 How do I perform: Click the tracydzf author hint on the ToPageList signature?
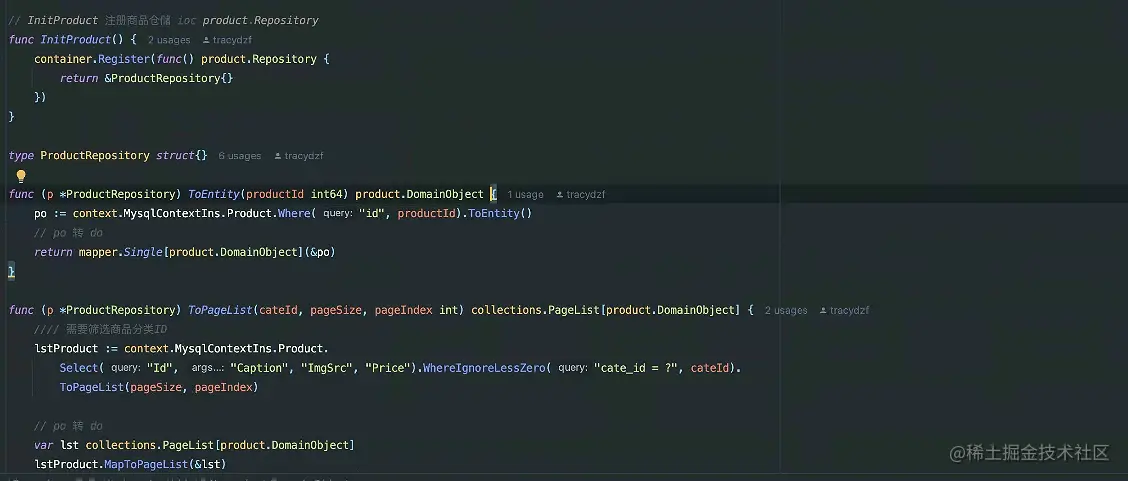(x=845, y=311)
